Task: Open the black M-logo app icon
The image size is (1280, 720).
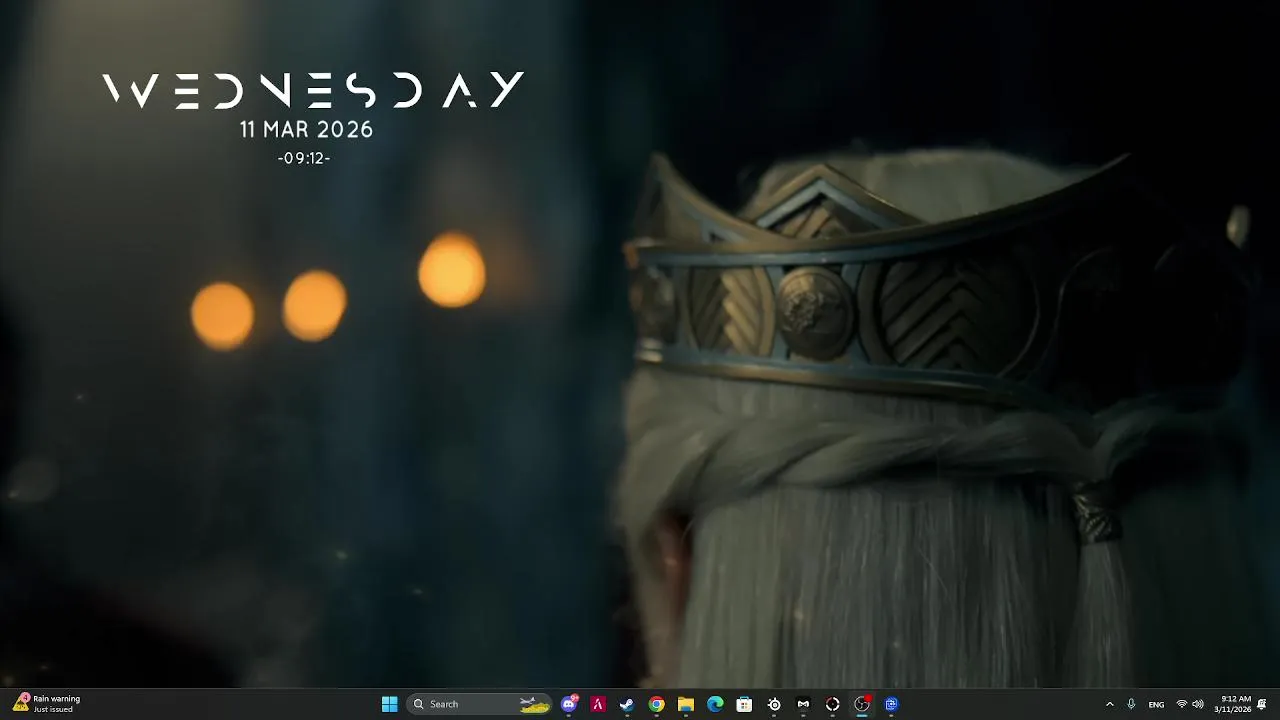Action: click(803, 704)
